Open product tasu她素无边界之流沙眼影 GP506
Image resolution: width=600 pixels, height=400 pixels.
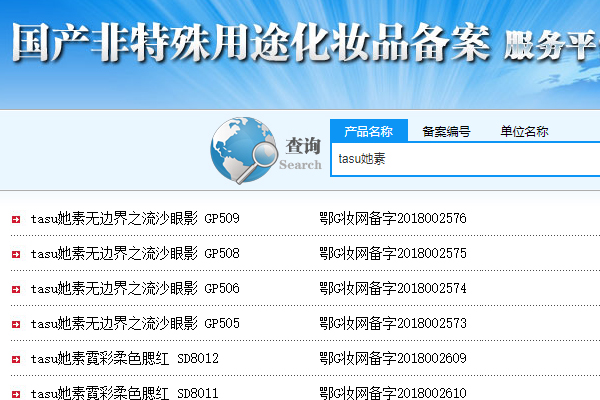point(135,289)
